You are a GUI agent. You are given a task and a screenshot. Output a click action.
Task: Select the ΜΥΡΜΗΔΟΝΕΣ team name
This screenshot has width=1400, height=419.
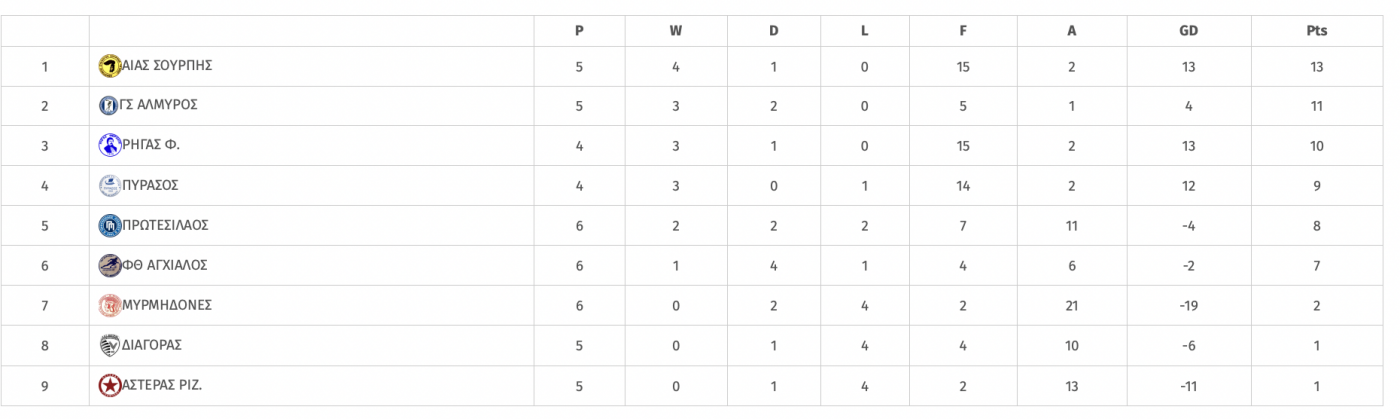coord(167,305)
